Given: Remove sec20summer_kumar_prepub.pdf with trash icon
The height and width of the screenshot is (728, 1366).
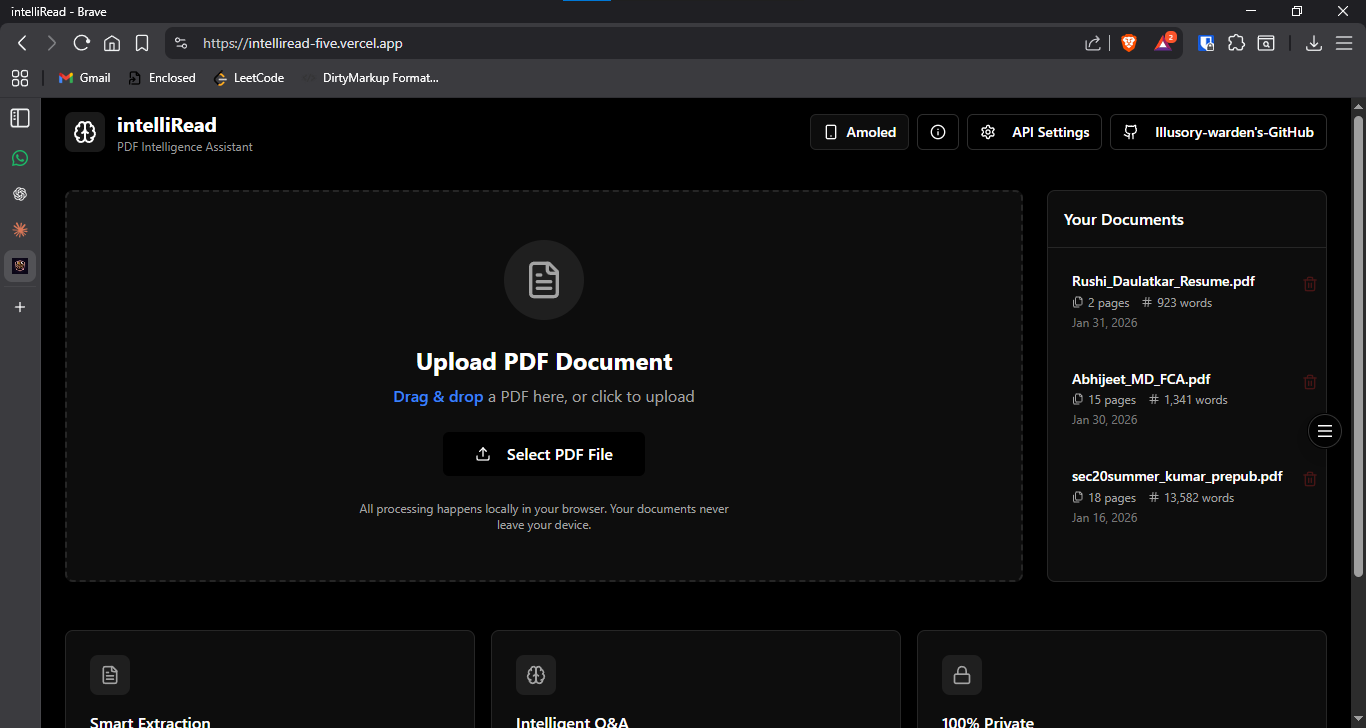Looking at the screenshot, I should (x=1309, y=479).
